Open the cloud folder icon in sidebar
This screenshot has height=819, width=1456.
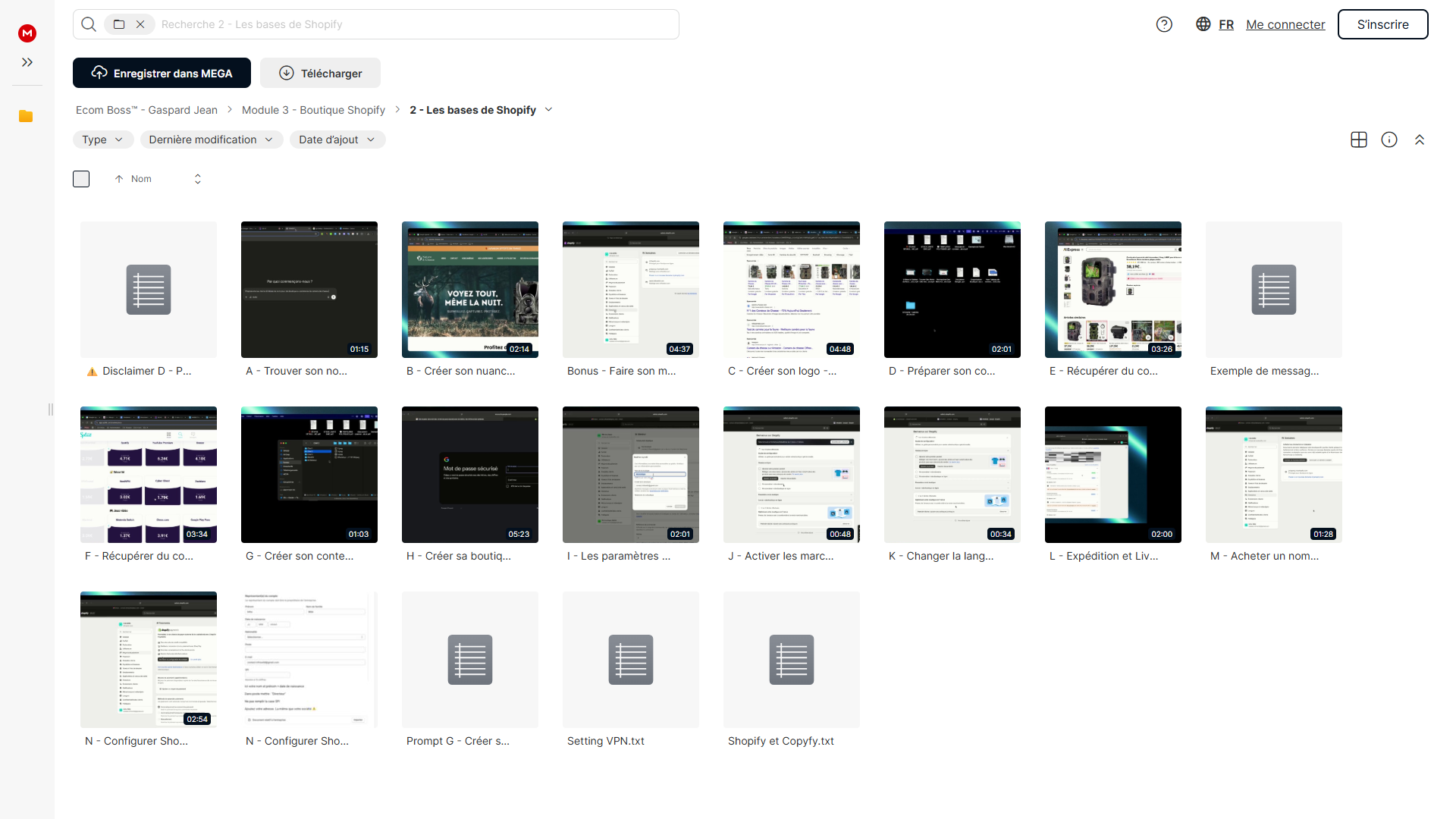pos(26,116)
